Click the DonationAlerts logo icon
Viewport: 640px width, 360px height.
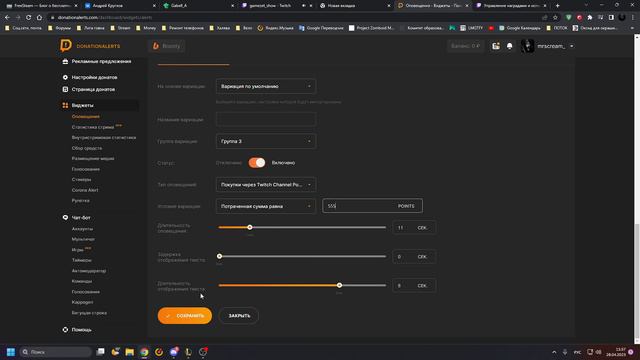click(65, 45)
